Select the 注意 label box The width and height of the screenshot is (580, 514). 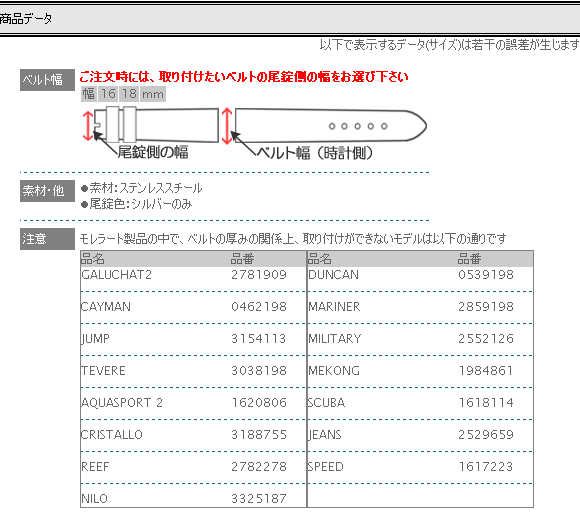tap(47, 239)
